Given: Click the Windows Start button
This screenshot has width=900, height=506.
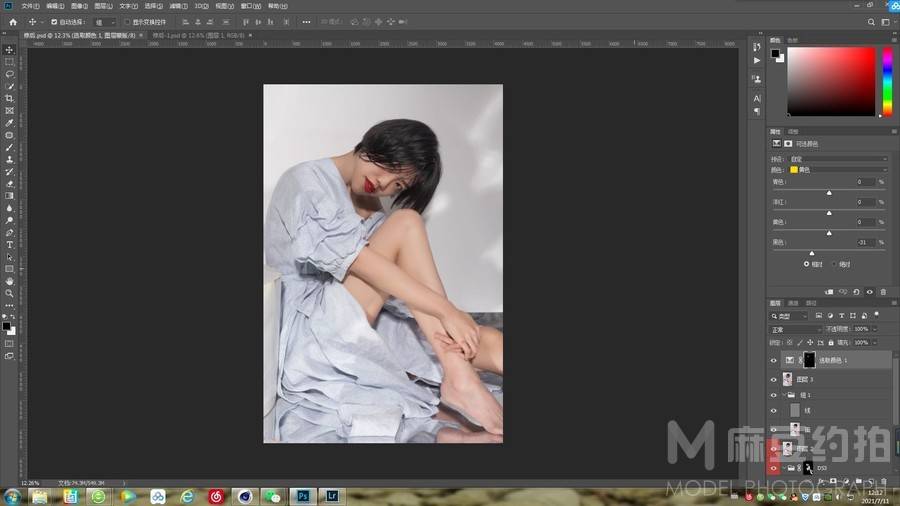Looking at the screenshot, I should pyautogui.click(x=11, y=496).
